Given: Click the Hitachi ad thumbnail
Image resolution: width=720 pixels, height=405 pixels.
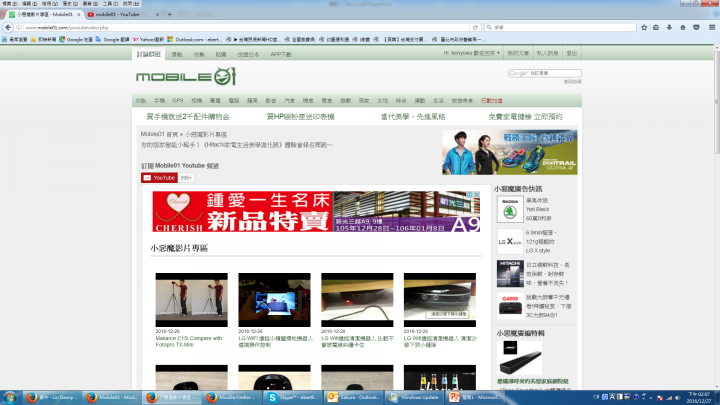Looking at the screenshot, I should click(x=510, y=274).
